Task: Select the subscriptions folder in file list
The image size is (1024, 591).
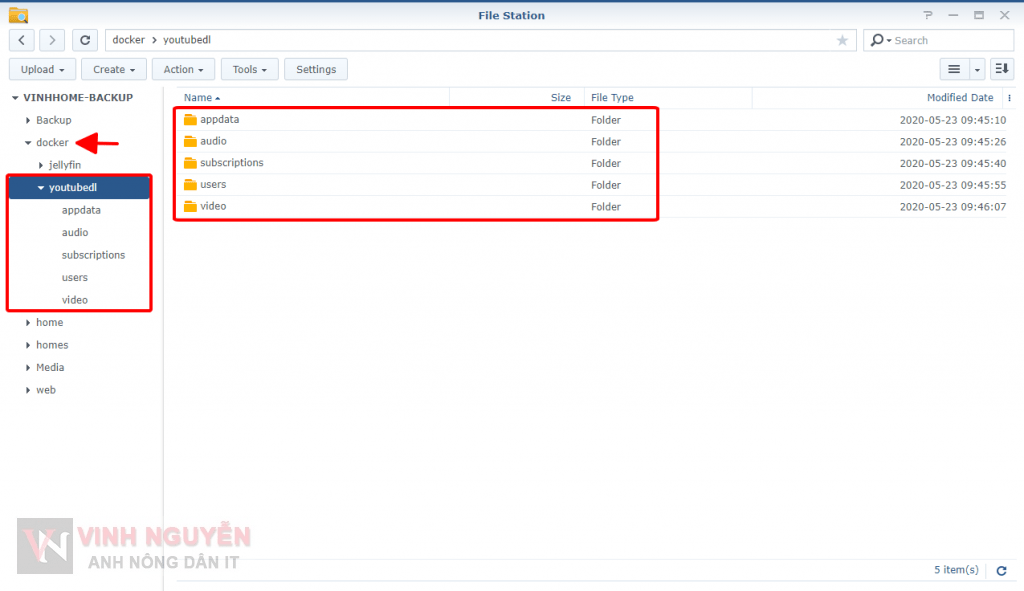Action: tap(232, 163)
